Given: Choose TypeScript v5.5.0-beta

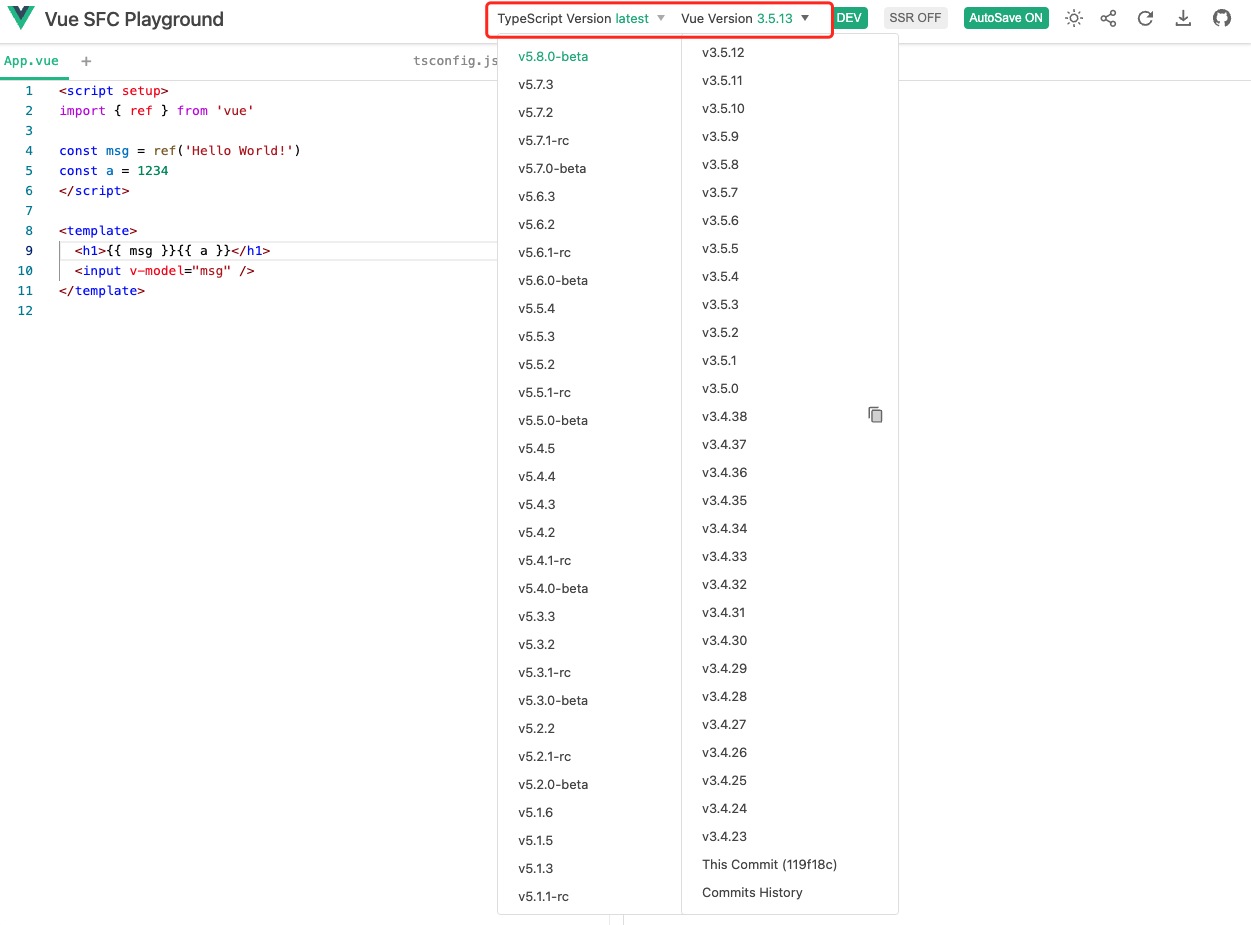Looking at the screenshot, I should (x=553, y=421).
